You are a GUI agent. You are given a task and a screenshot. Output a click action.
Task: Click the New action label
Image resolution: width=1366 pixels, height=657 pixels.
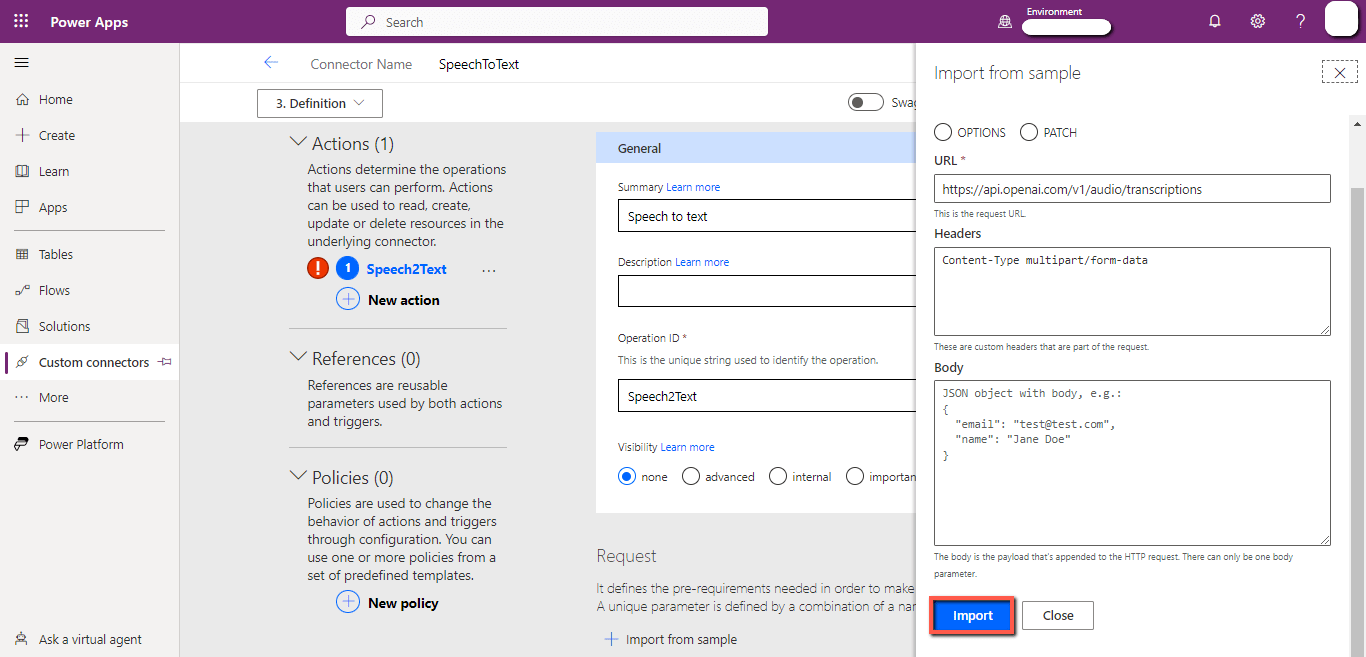pos(404,300)
